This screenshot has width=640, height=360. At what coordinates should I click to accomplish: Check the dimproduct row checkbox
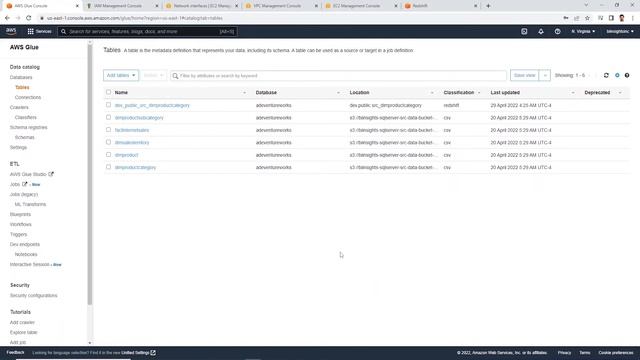(x=108, y=155)
